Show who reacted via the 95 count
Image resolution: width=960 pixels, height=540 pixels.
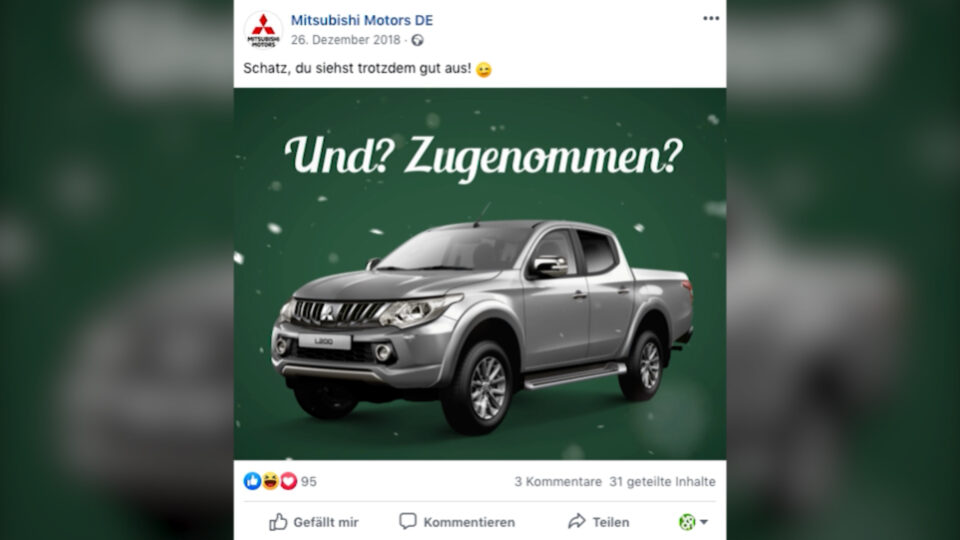(x=309, y=482)
